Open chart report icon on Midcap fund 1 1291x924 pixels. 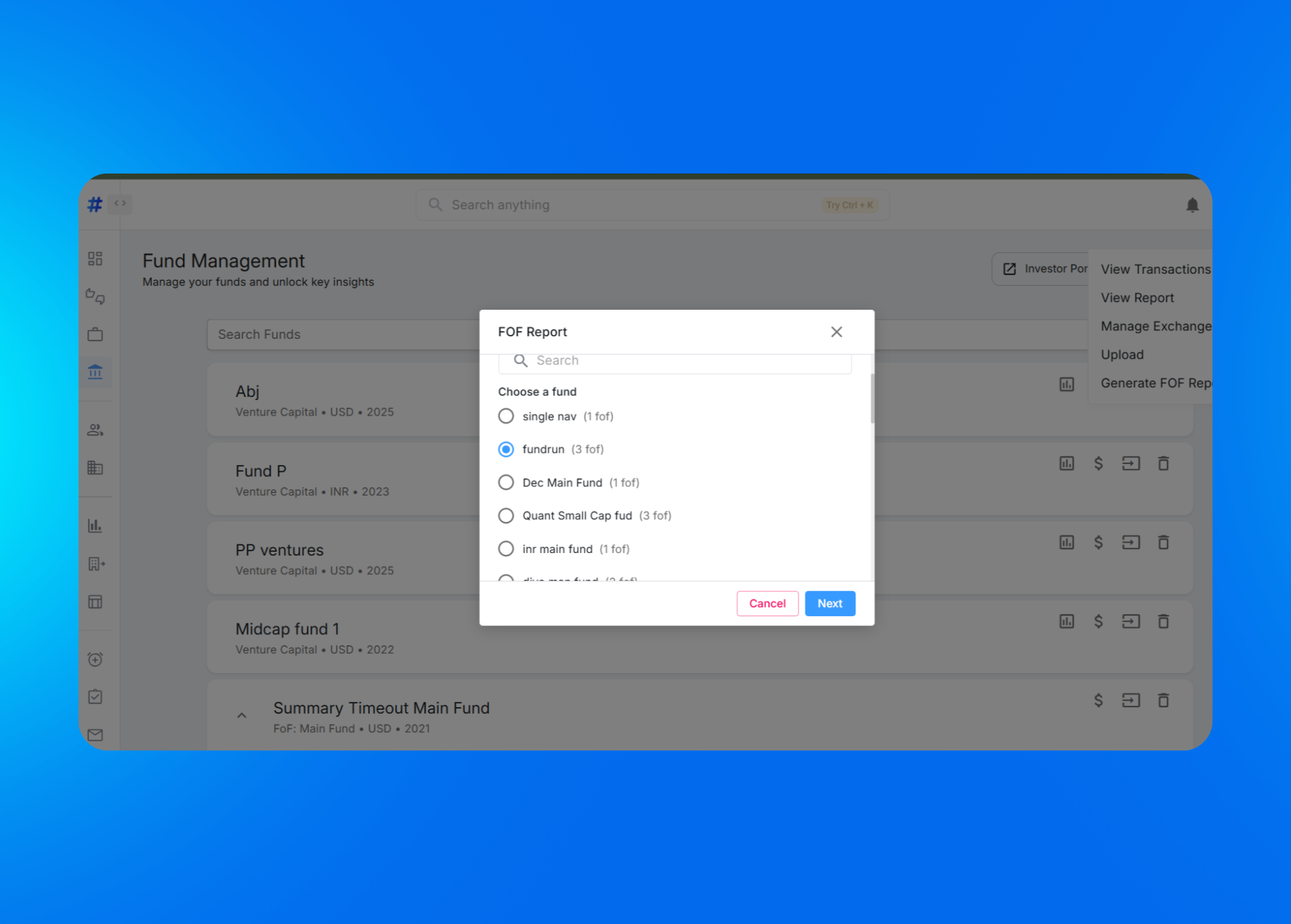click(x=1066, y=621)
